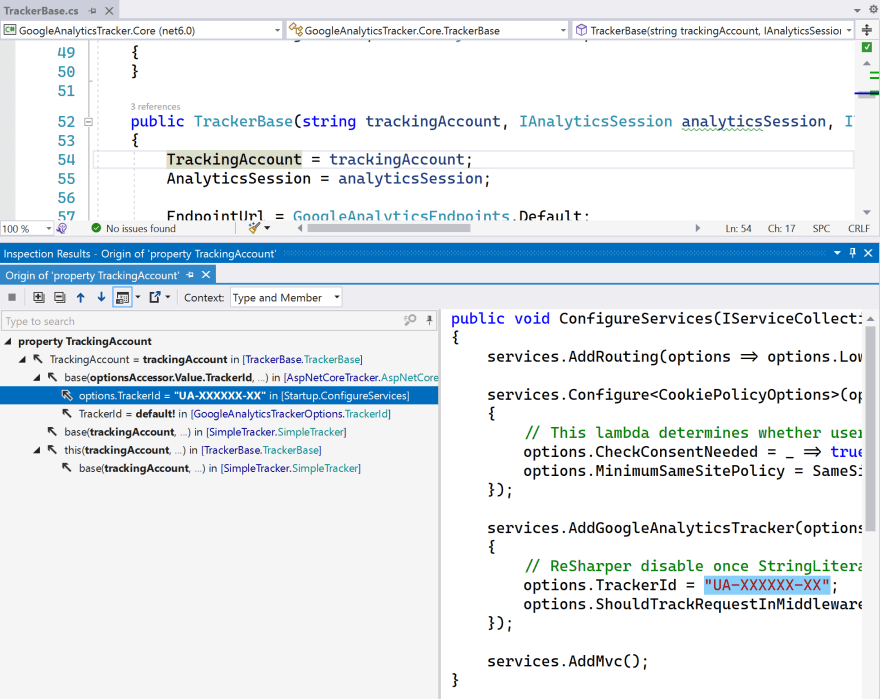Screen dimensions: 880x699
Task: Collapse the TrackingAccount = trackingAccount node
Action: (x=22, y=359)
